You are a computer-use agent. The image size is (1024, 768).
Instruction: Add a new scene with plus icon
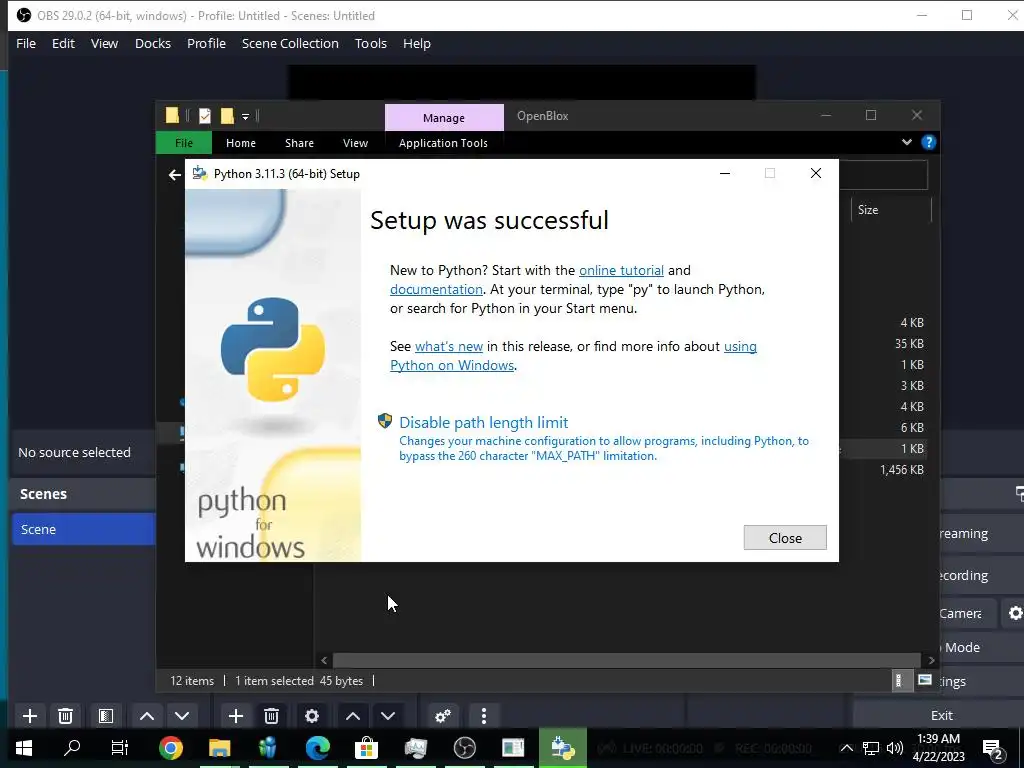pos(29,716)
